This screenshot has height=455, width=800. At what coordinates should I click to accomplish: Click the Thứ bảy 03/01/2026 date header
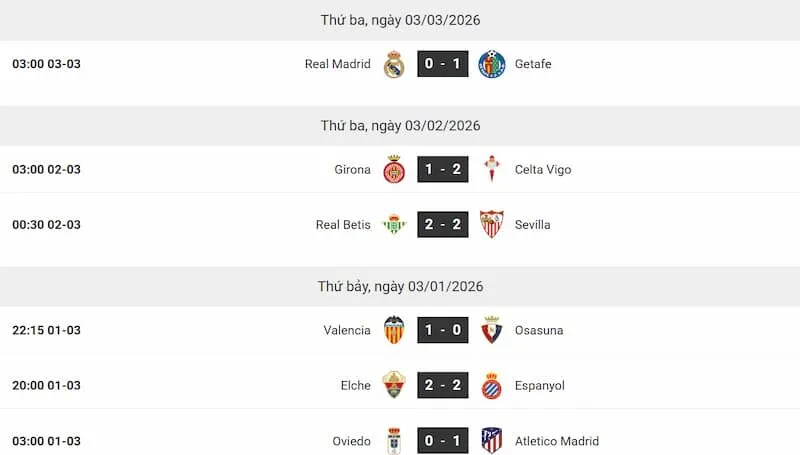click(x=400, y=287)
